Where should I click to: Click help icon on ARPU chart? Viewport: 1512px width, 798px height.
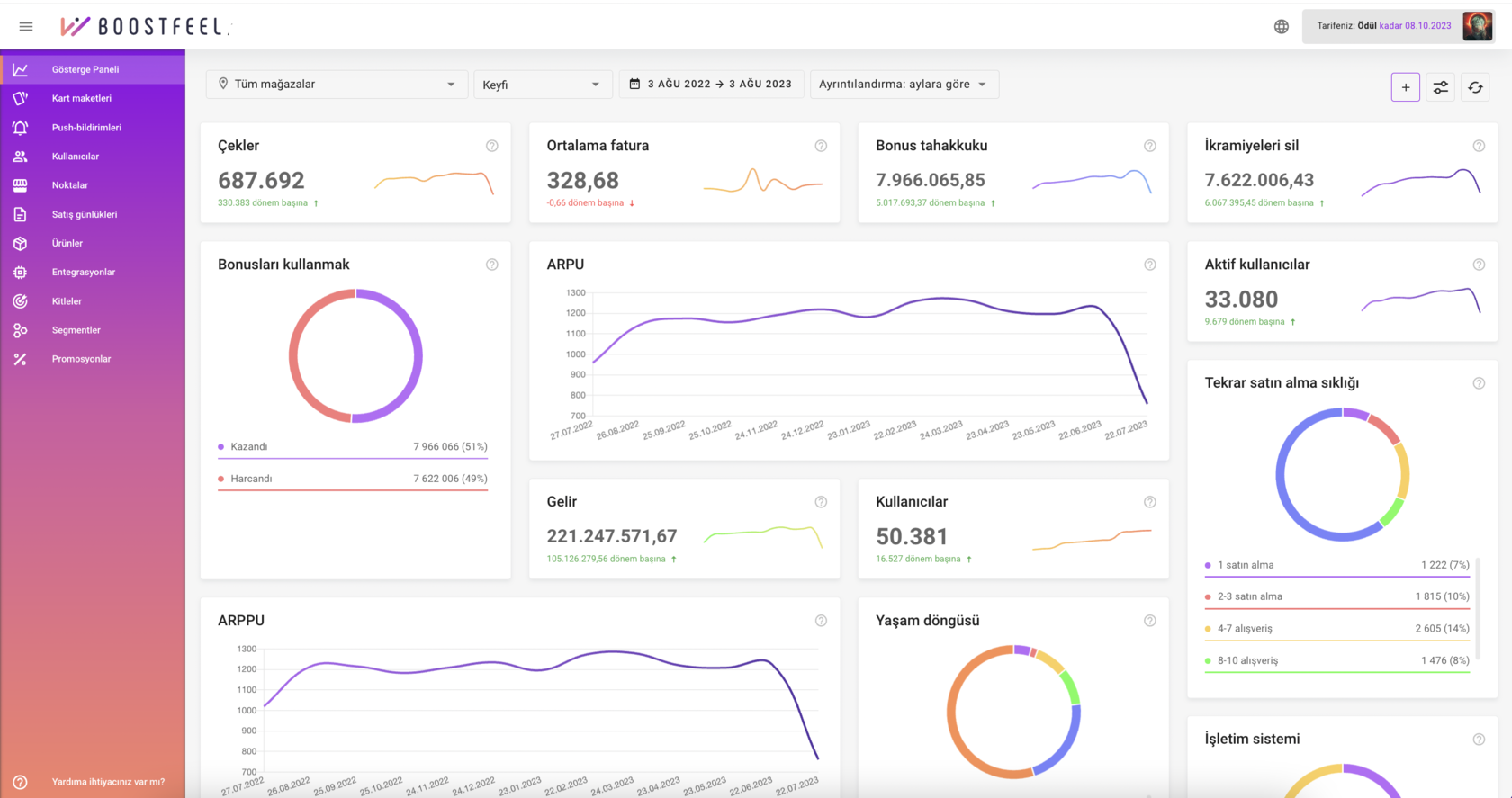[x=1150, y=265]
